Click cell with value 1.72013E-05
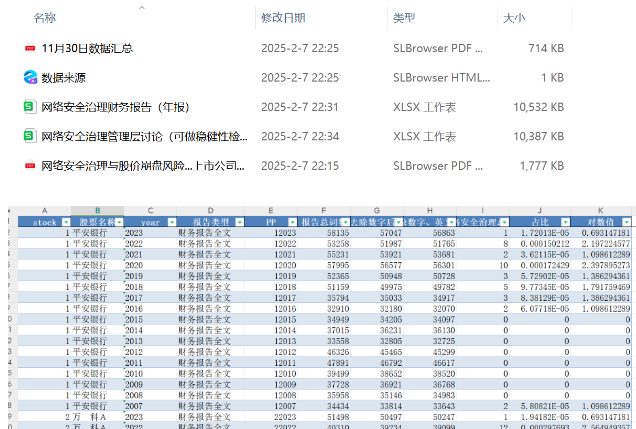Viewport: 636px width, 429px height. (x=540, y=233)
